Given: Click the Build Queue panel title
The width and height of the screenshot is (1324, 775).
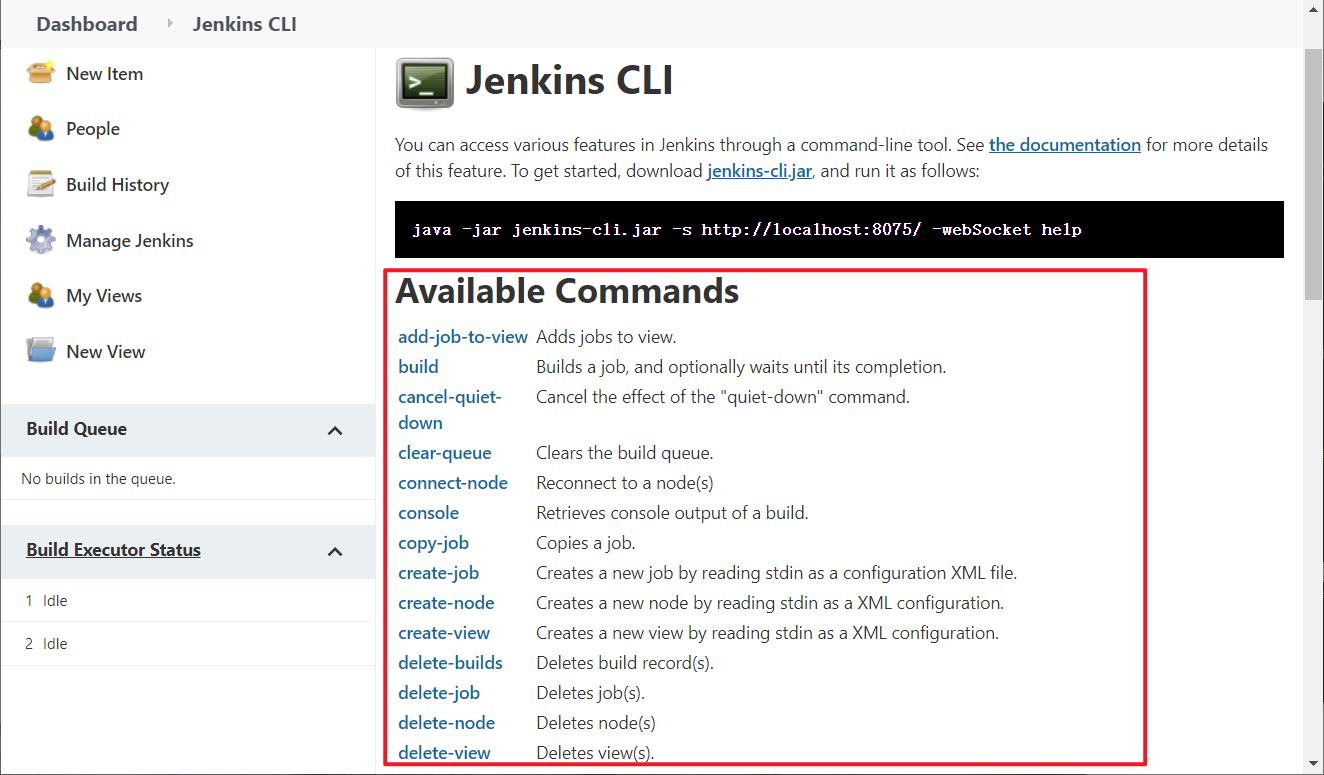Looking at the screenshot, I should click(77, 429).
